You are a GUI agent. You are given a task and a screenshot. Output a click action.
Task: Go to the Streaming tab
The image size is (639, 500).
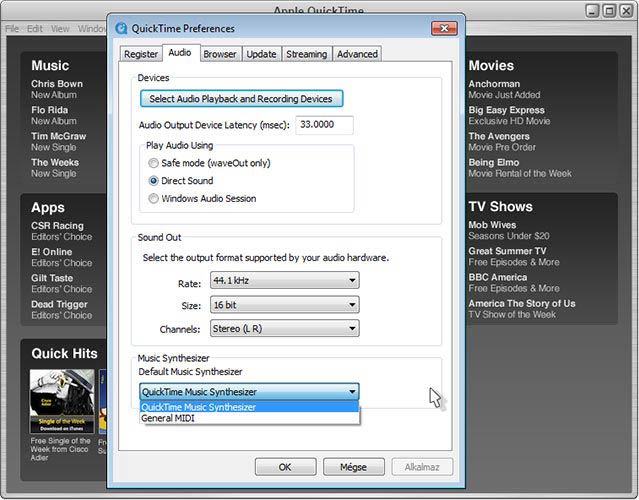click(x=307, y=54)
